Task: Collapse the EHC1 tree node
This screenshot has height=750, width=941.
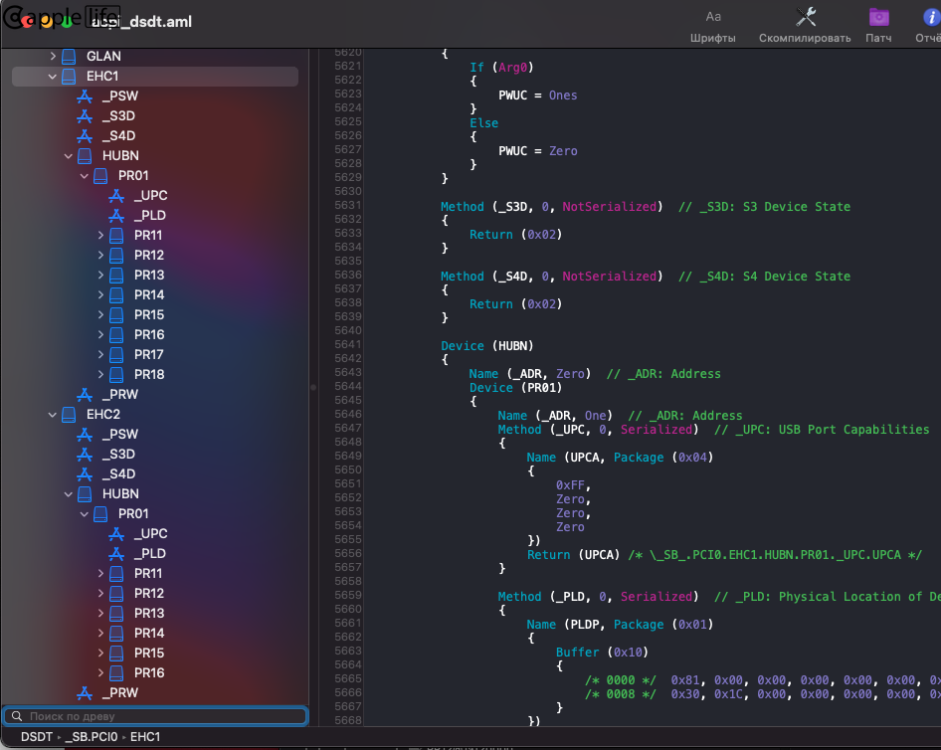Action: tap(52, 76)
